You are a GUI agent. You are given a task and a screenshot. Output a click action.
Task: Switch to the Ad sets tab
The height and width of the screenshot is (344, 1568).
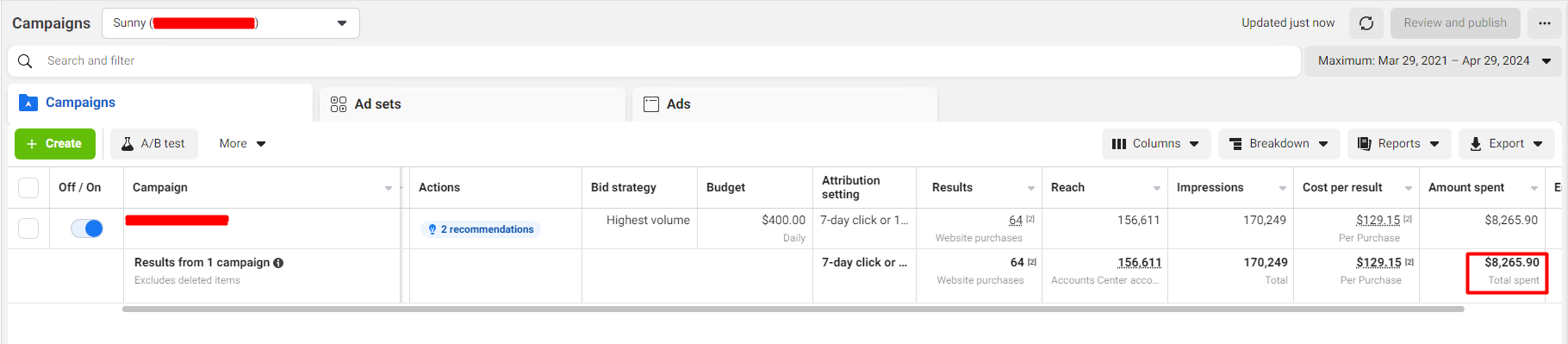pyautogui.click(x=472, y=104)
